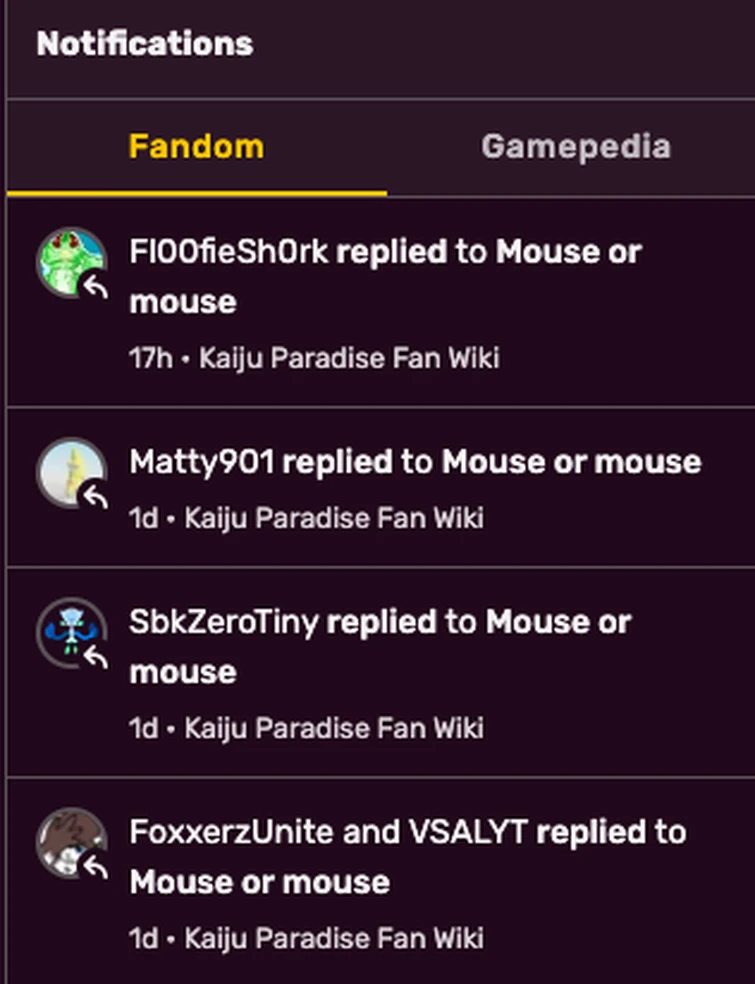Viewport: 755px width, 984px height.
Task: Click SbkZeroTiny's blue character avatar
Action: [x=68, y=630]
